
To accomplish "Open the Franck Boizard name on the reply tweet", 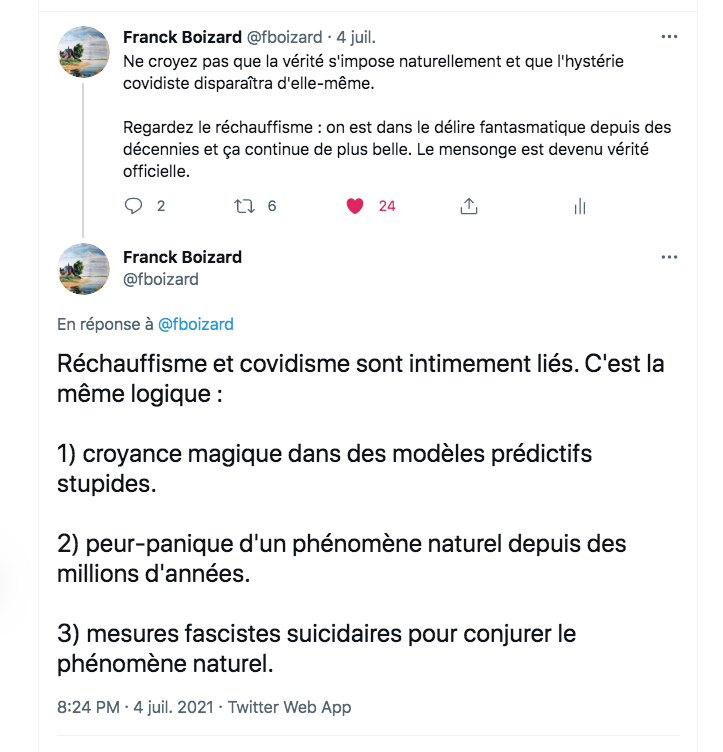I will pyautogui.click(x=182, y=257).
